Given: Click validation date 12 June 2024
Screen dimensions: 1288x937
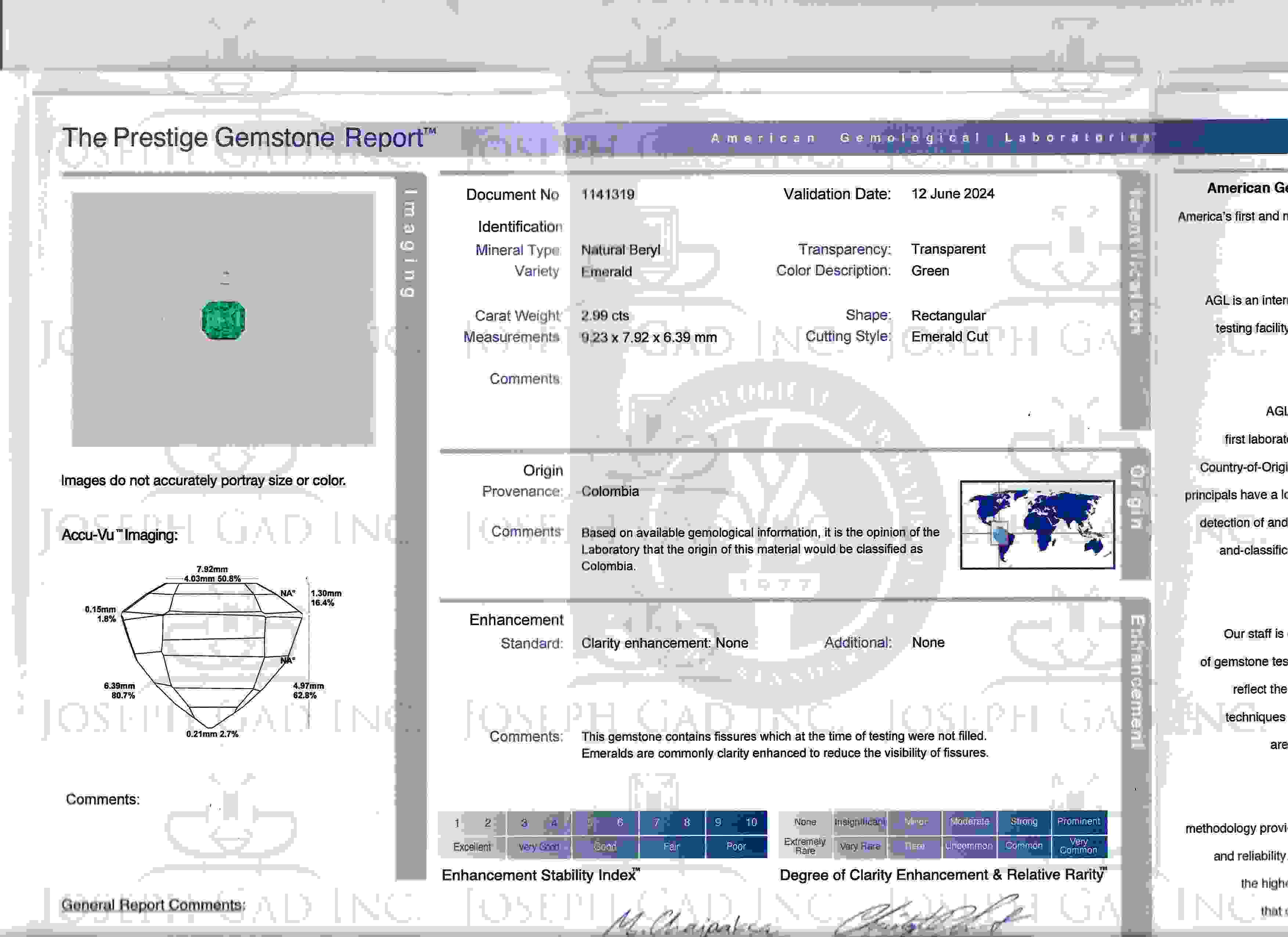Looking at the screenshot, I should pyautogui.click(x=952, y=194).
